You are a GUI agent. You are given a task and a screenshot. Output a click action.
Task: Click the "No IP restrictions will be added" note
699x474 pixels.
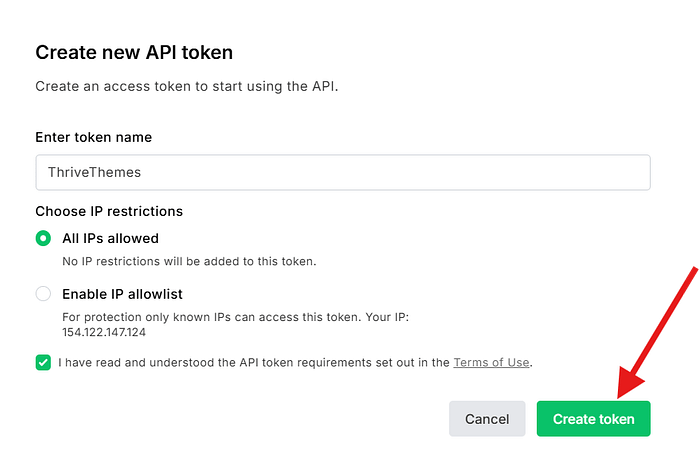pyautogui.click(x=189, y=261)
